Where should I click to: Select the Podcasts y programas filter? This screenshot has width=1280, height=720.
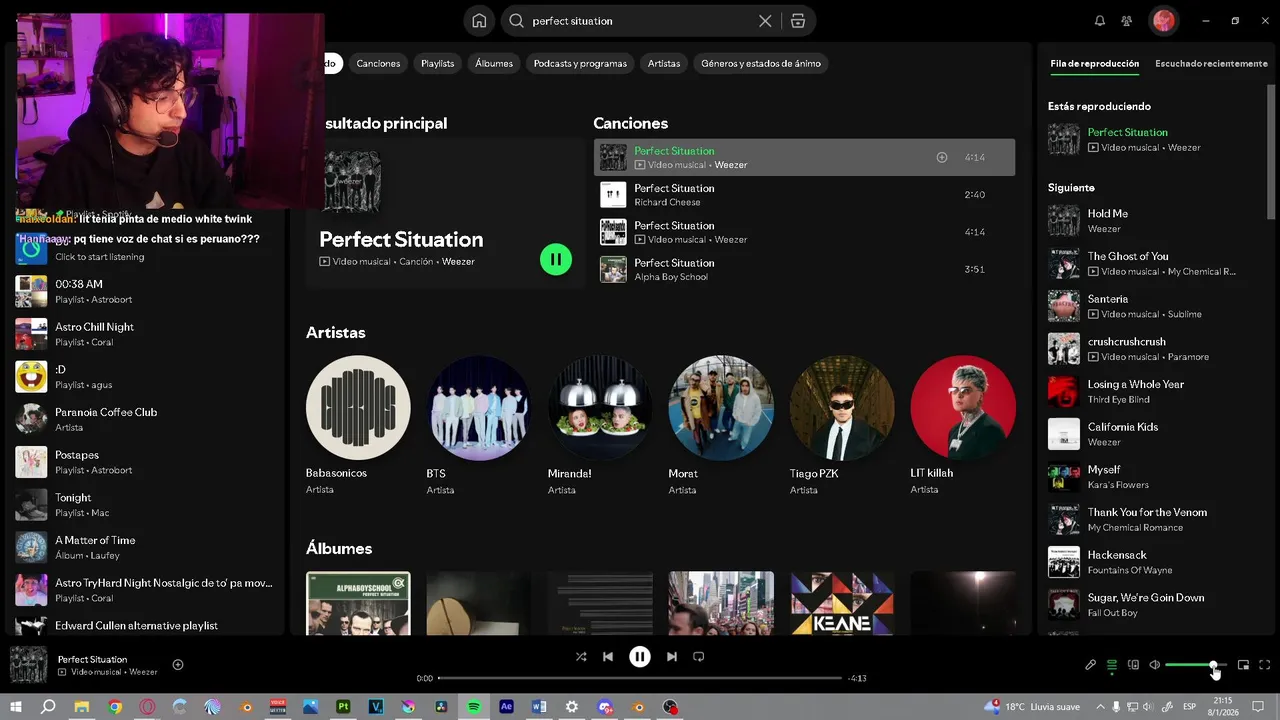pos(580,63)
